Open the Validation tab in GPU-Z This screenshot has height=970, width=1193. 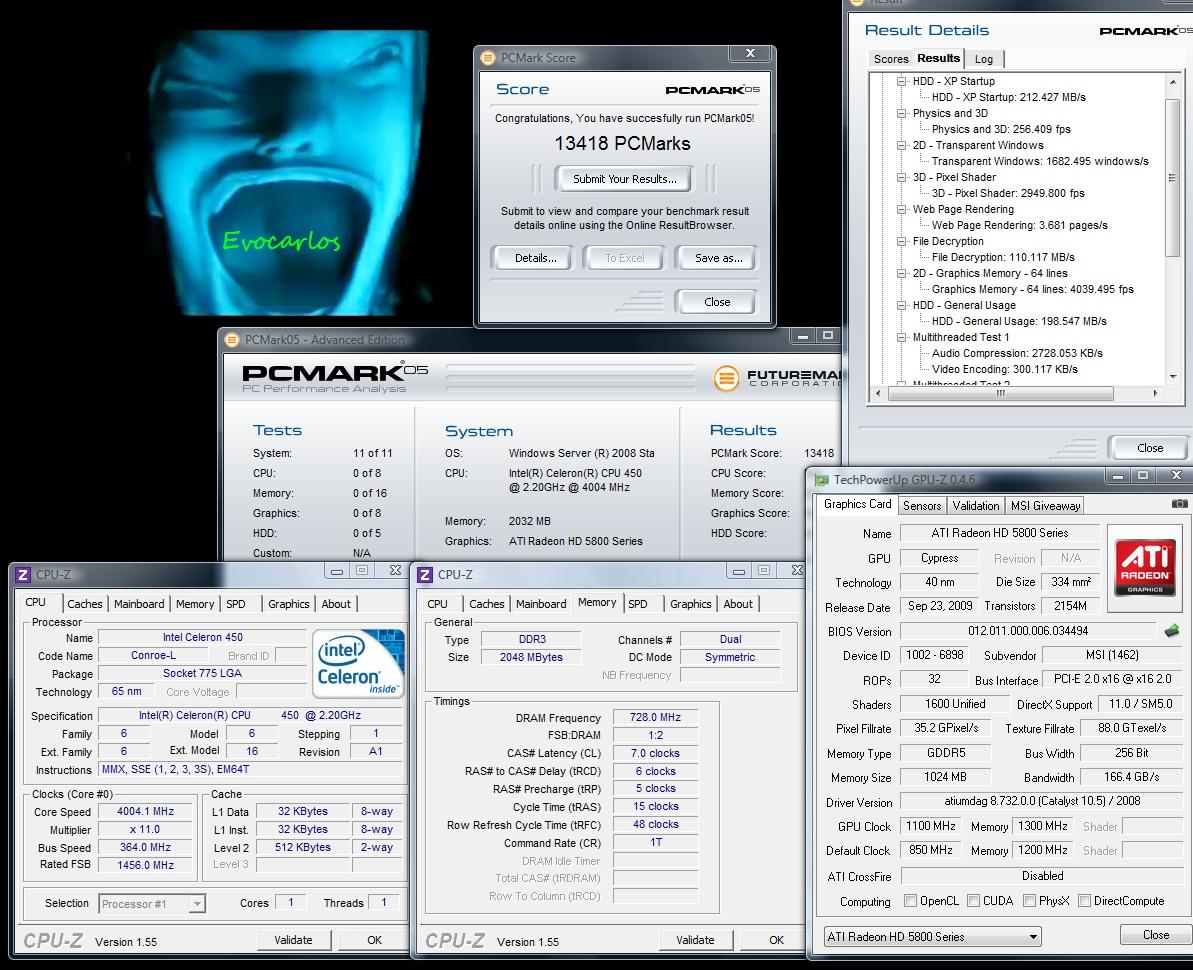975,506
